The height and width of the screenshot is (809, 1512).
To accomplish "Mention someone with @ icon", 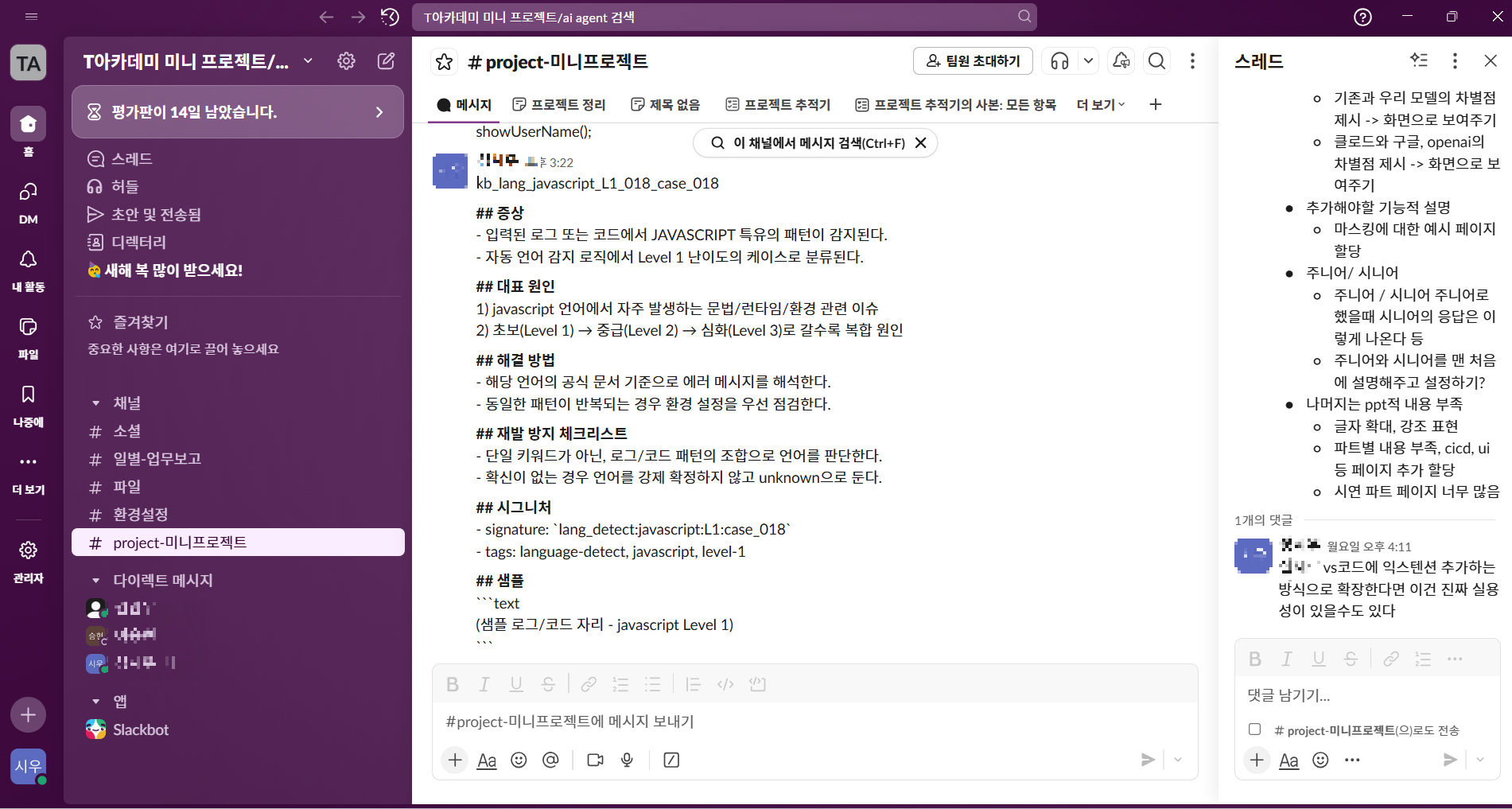I will click(x=550, y=760).
